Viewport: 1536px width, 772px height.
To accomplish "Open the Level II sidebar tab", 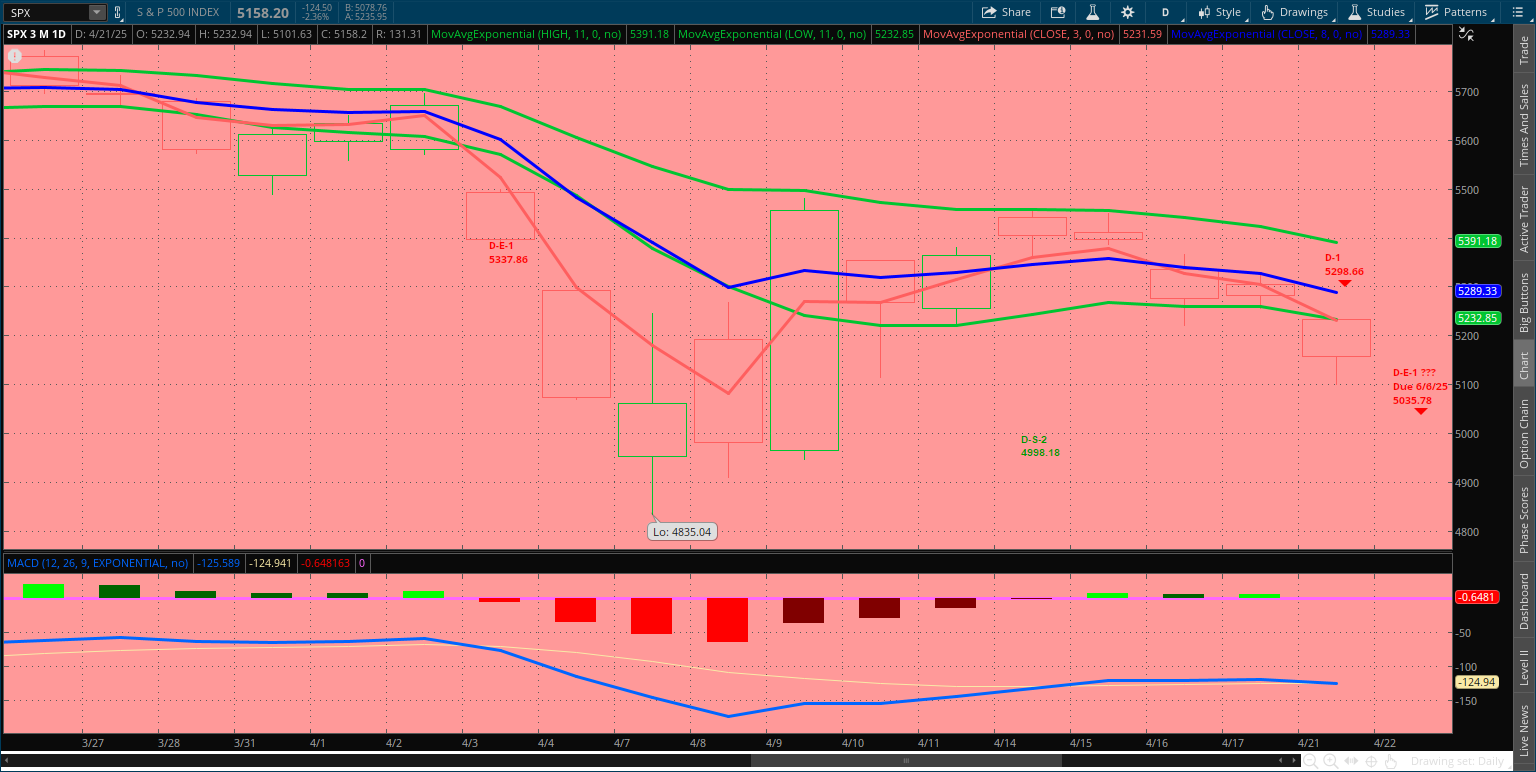I will tap(1524, 668).
